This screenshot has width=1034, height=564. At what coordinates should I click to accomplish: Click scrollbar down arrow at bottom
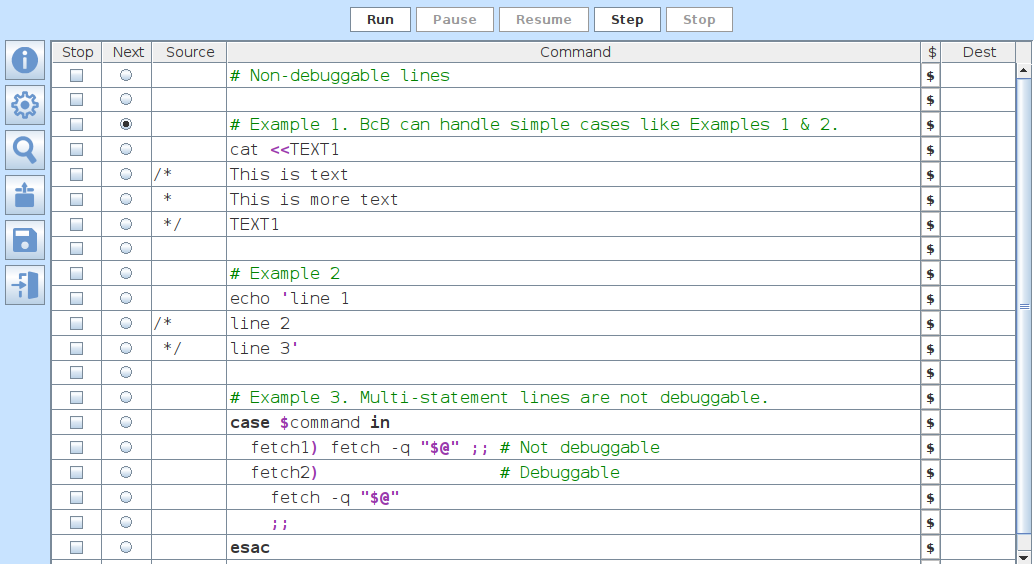click(x=1023, y=557)
